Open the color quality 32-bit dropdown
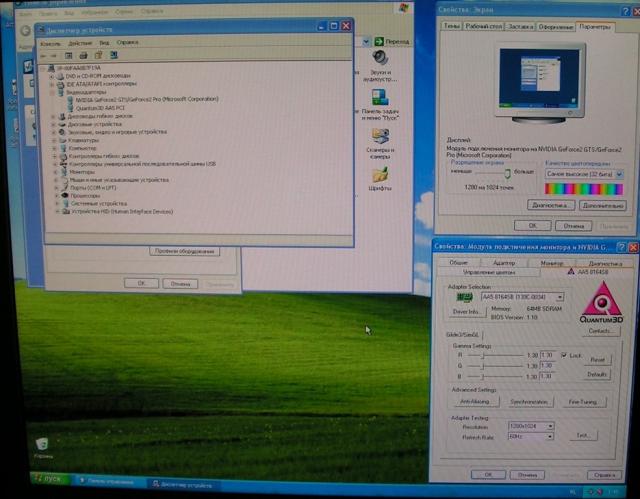The width and height of the screenshot is (640, 499). point(619,174)
